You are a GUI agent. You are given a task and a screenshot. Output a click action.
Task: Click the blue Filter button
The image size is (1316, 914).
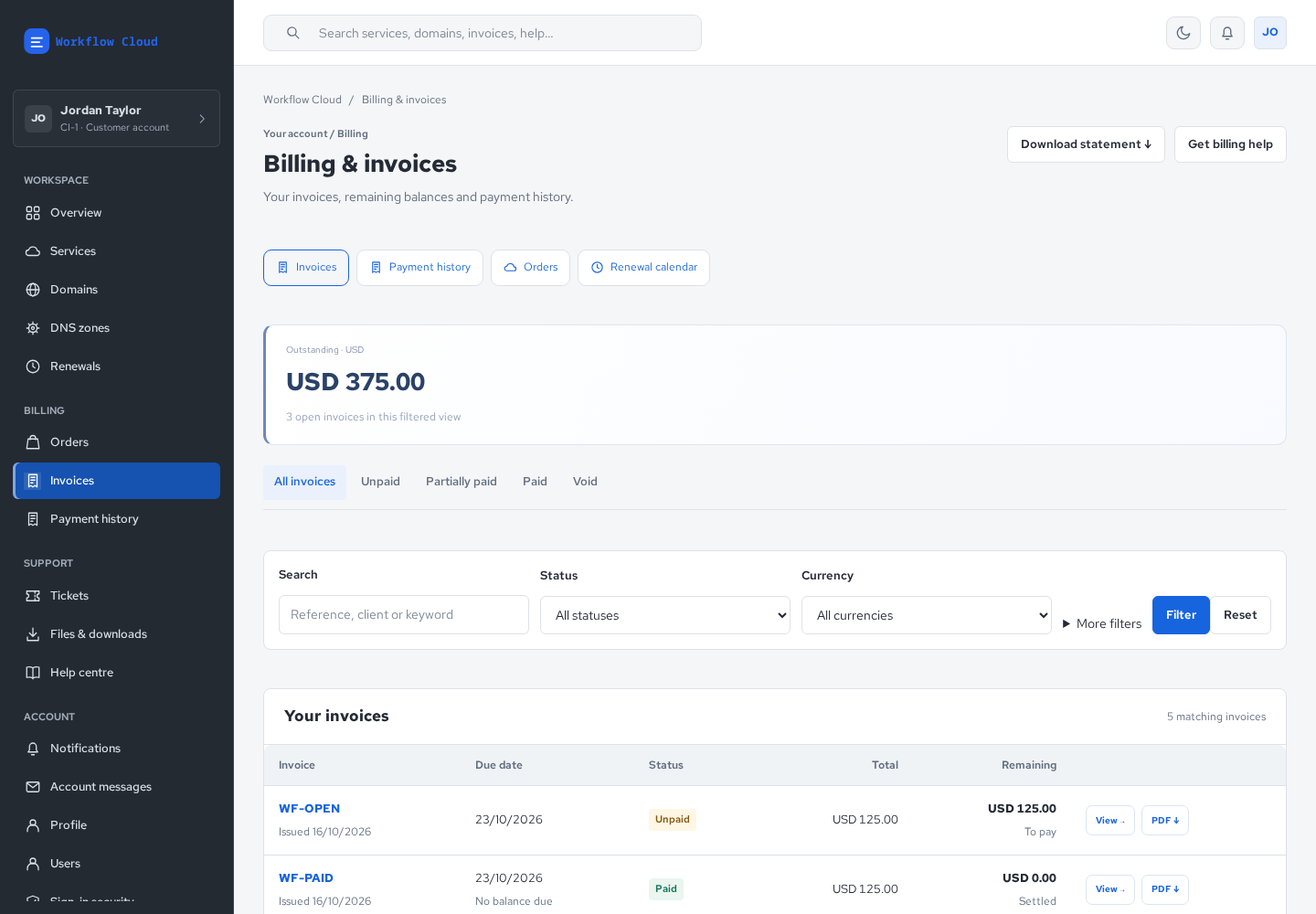click(x=1181, y=615)
